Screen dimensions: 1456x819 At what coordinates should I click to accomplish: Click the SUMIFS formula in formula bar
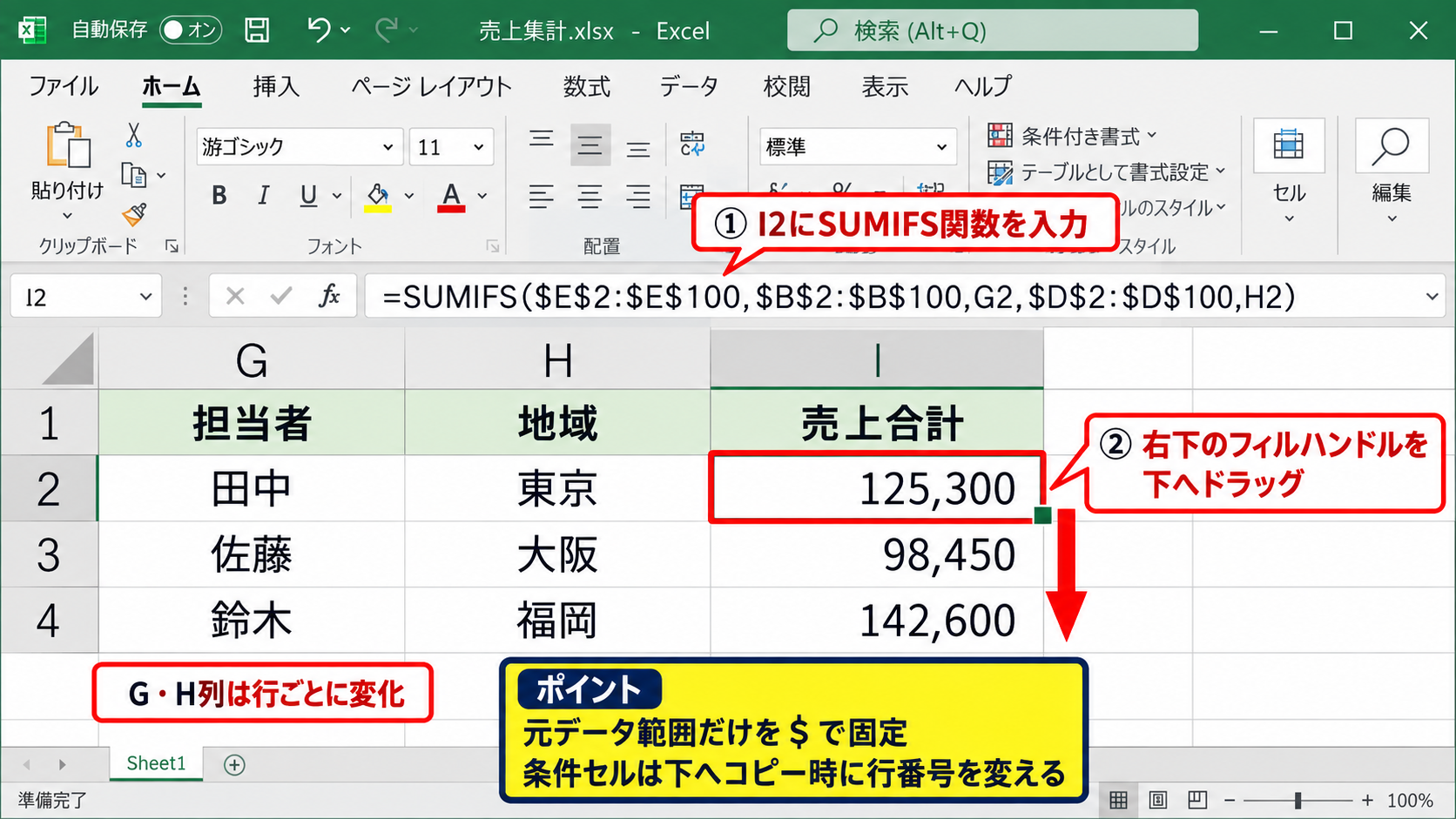click(839, 297)
